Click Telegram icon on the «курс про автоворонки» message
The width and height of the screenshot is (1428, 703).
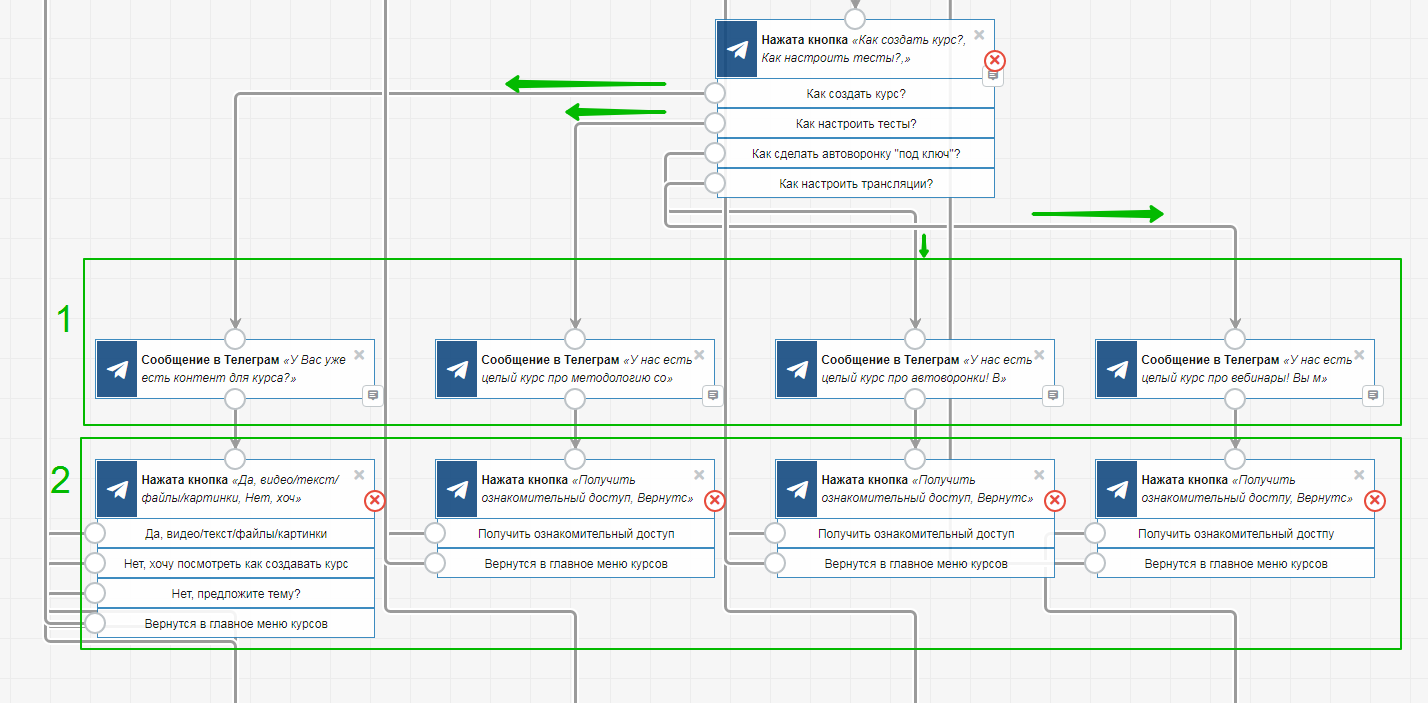pos(797,369)
